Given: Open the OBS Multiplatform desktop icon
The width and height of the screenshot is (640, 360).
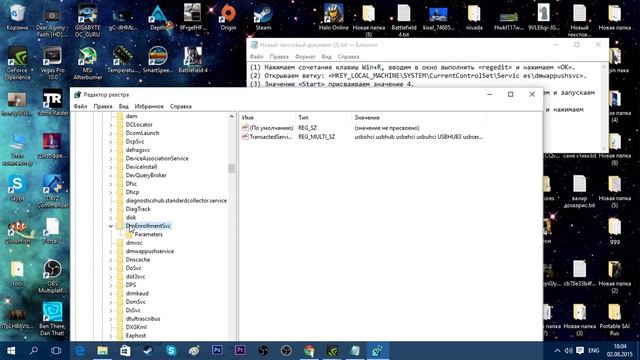Looking at the screenshot, I should pyautogui.click(x=52, y=276).
